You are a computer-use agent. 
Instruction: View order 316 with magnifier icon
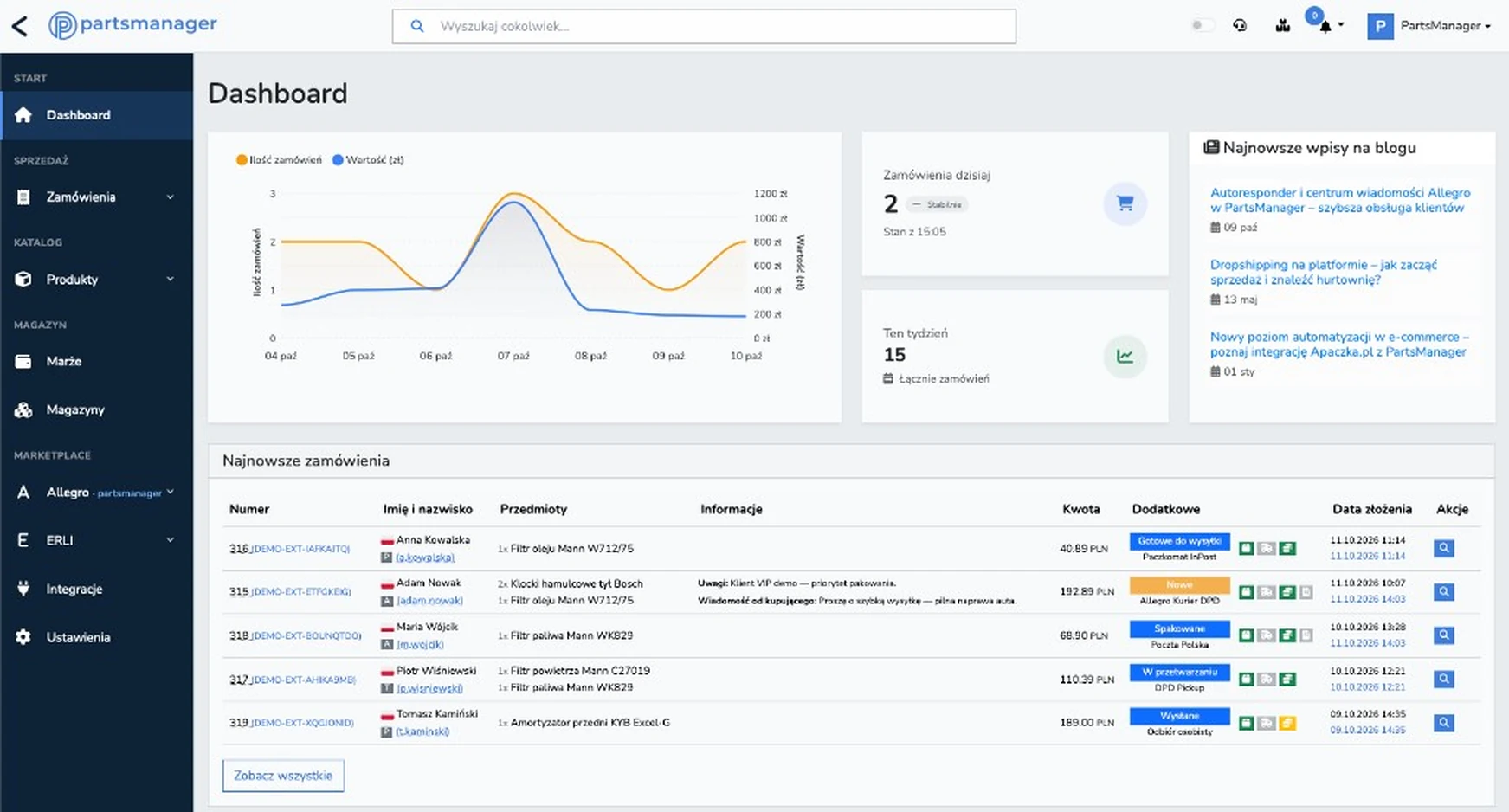coord(1443,548)
